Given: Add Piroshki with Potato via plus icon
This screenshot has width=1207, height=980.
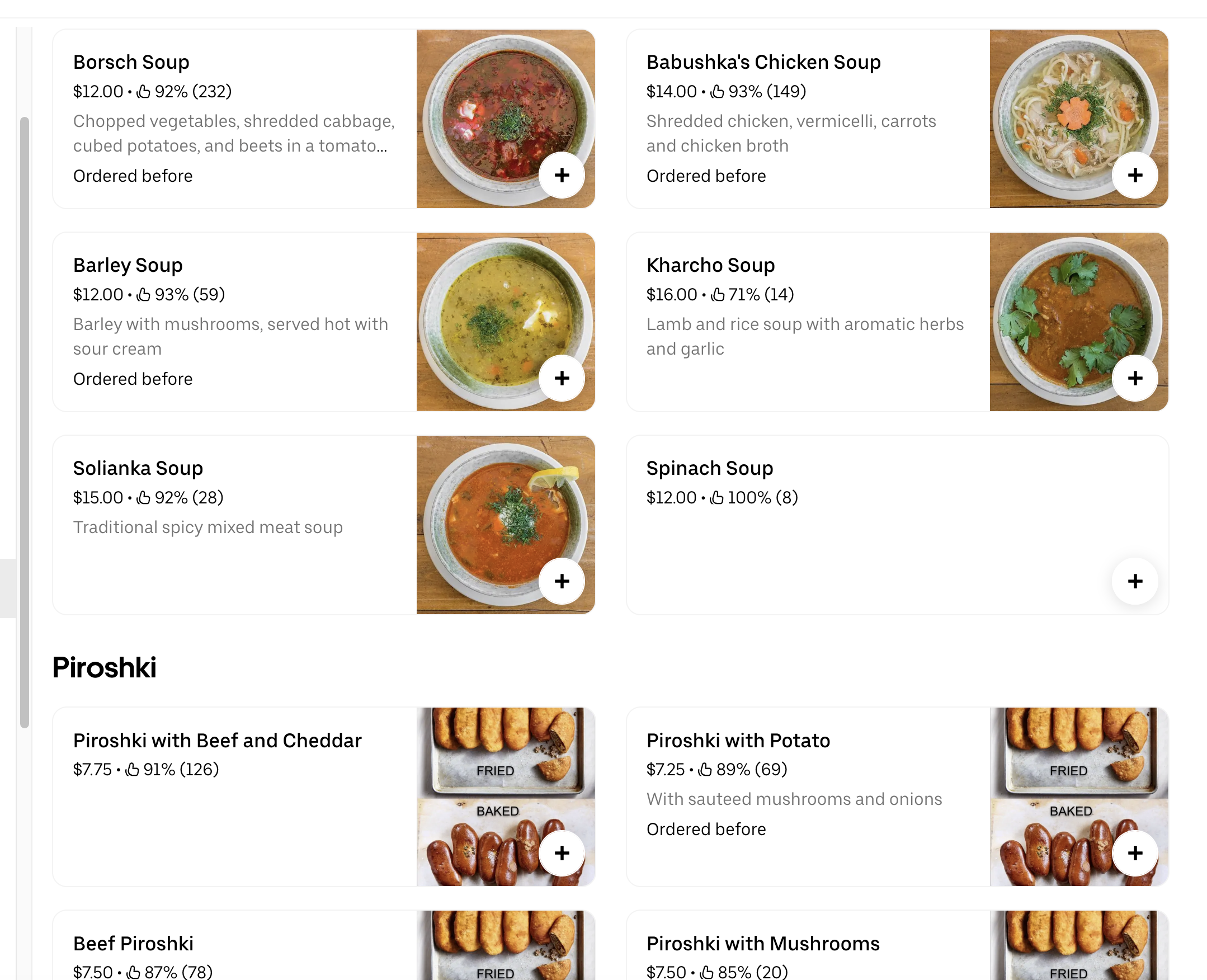Looking at the screenshot, I should click(1135, 853).
